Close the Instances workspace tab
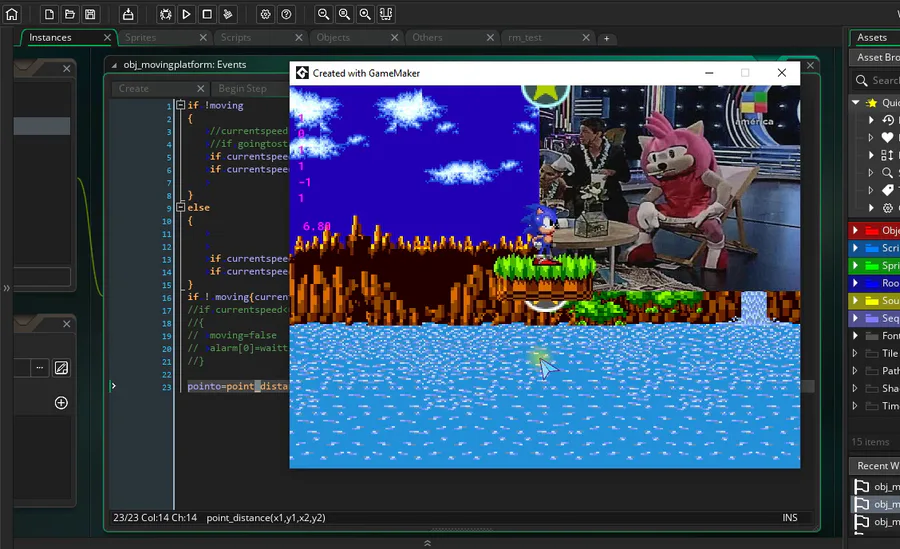 (x=107, y=37)
